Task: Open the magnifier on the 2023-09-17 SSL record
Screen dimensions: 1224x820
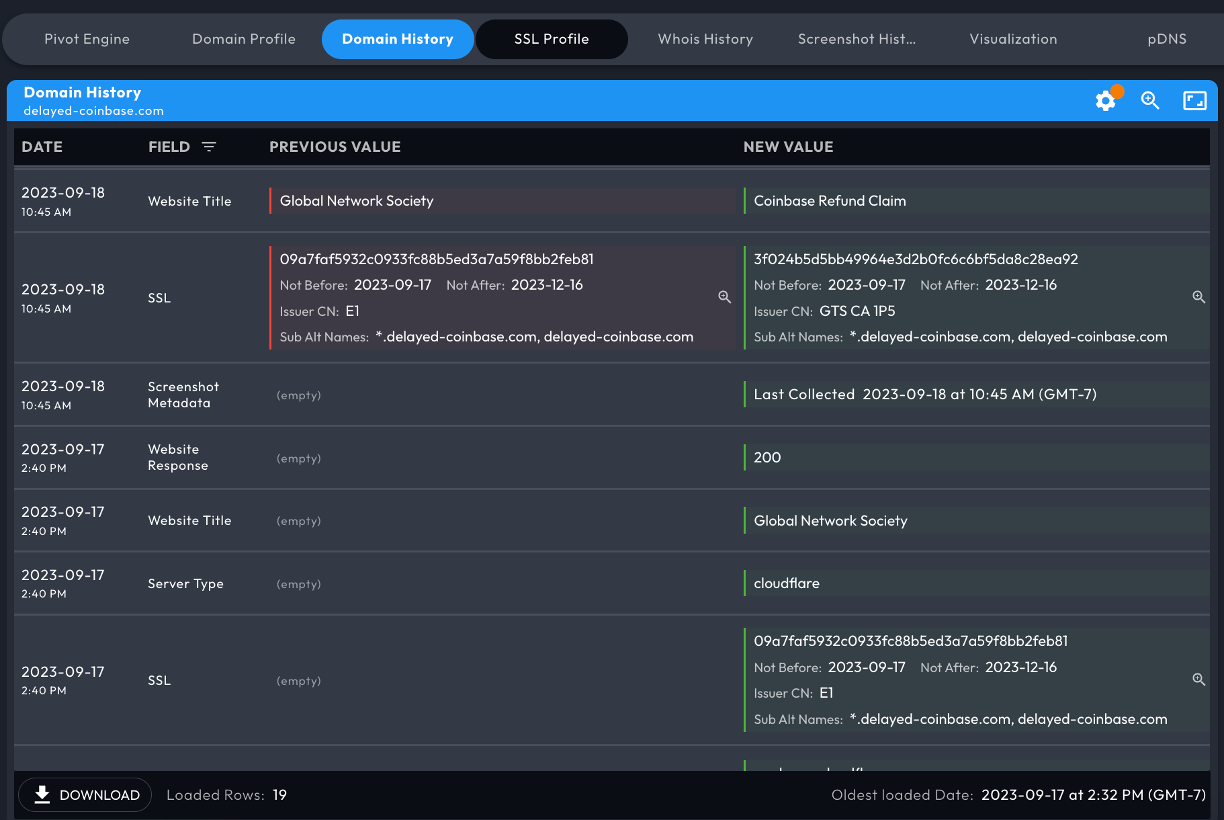Action: coord(1198,679)
